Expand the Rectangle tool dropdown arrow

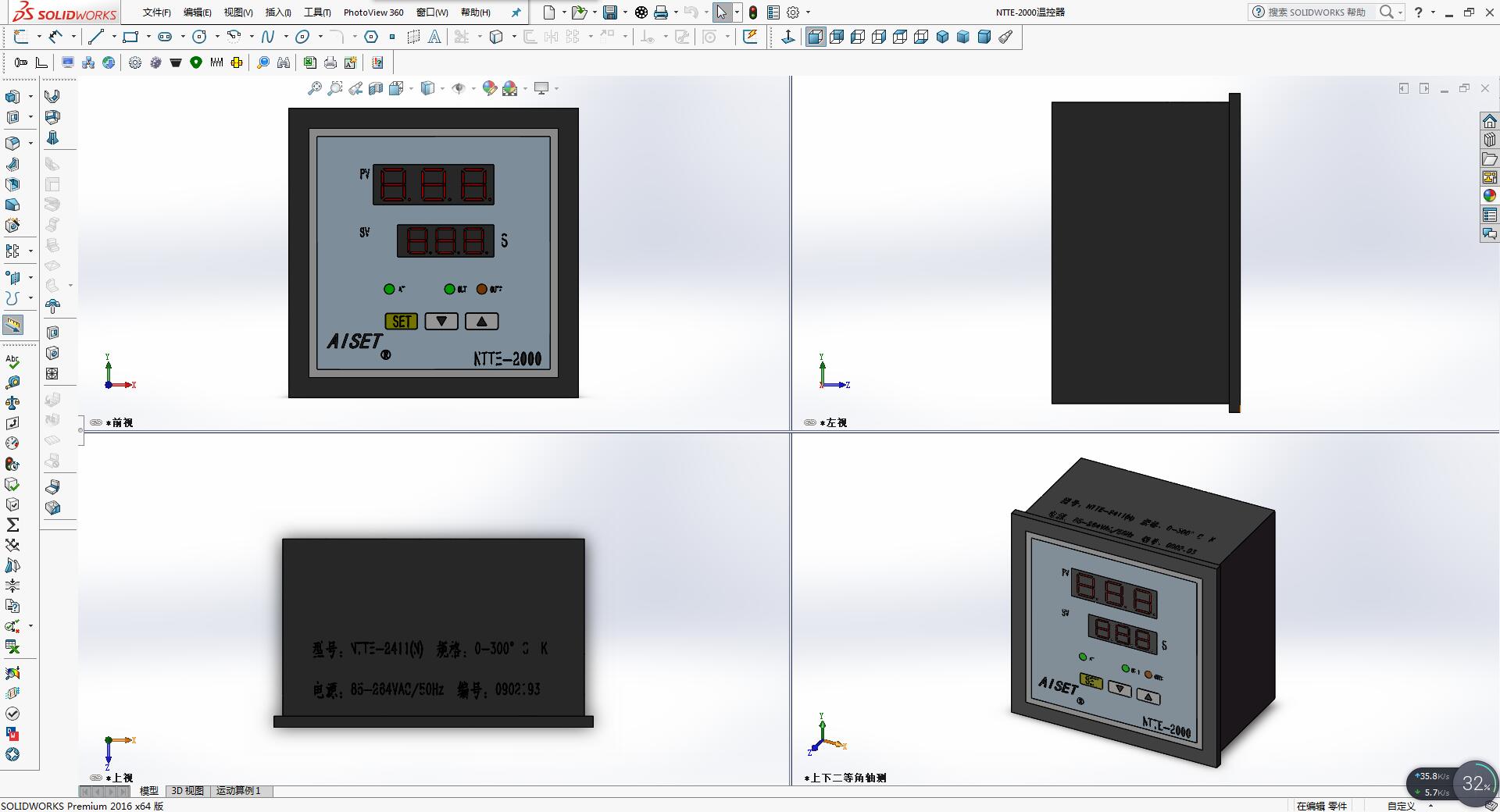[x=148, y=36]
